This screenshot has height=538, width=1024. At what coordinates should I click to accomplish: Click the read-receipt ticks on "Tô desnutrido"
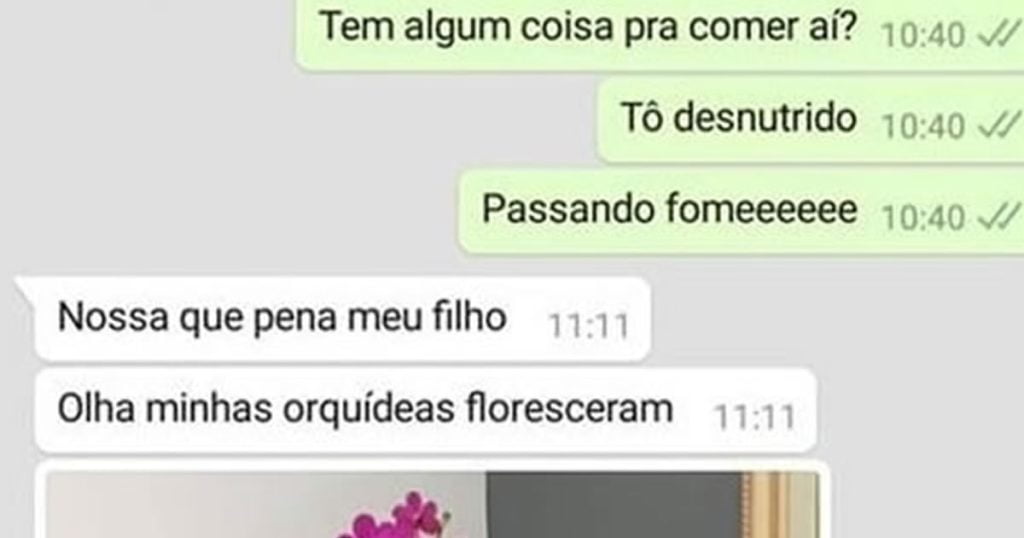tap(999, 124)
